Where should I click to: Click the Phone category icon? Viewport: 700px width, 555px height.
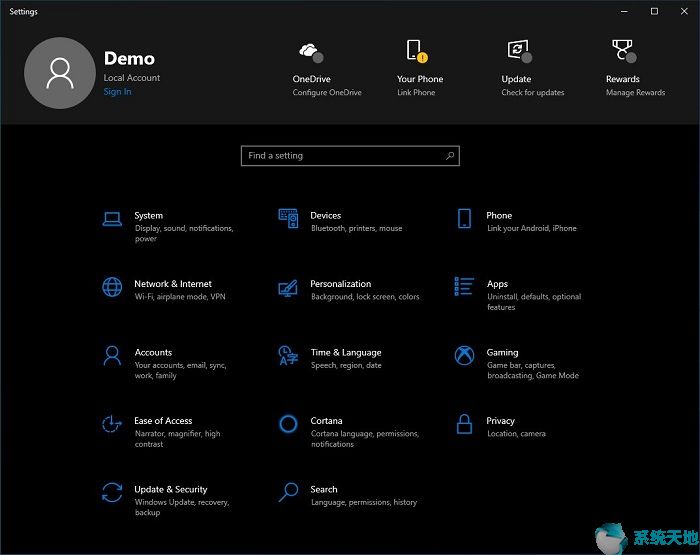464,218
